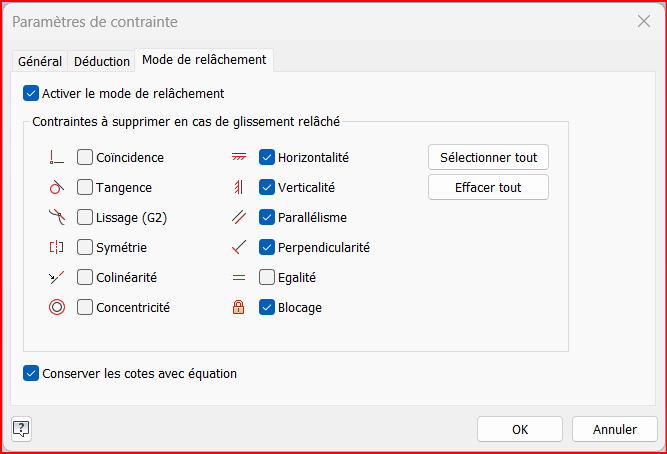Open the help question mark icon
The height and width of the screenshot is (454, 667).
pos(21,429)
